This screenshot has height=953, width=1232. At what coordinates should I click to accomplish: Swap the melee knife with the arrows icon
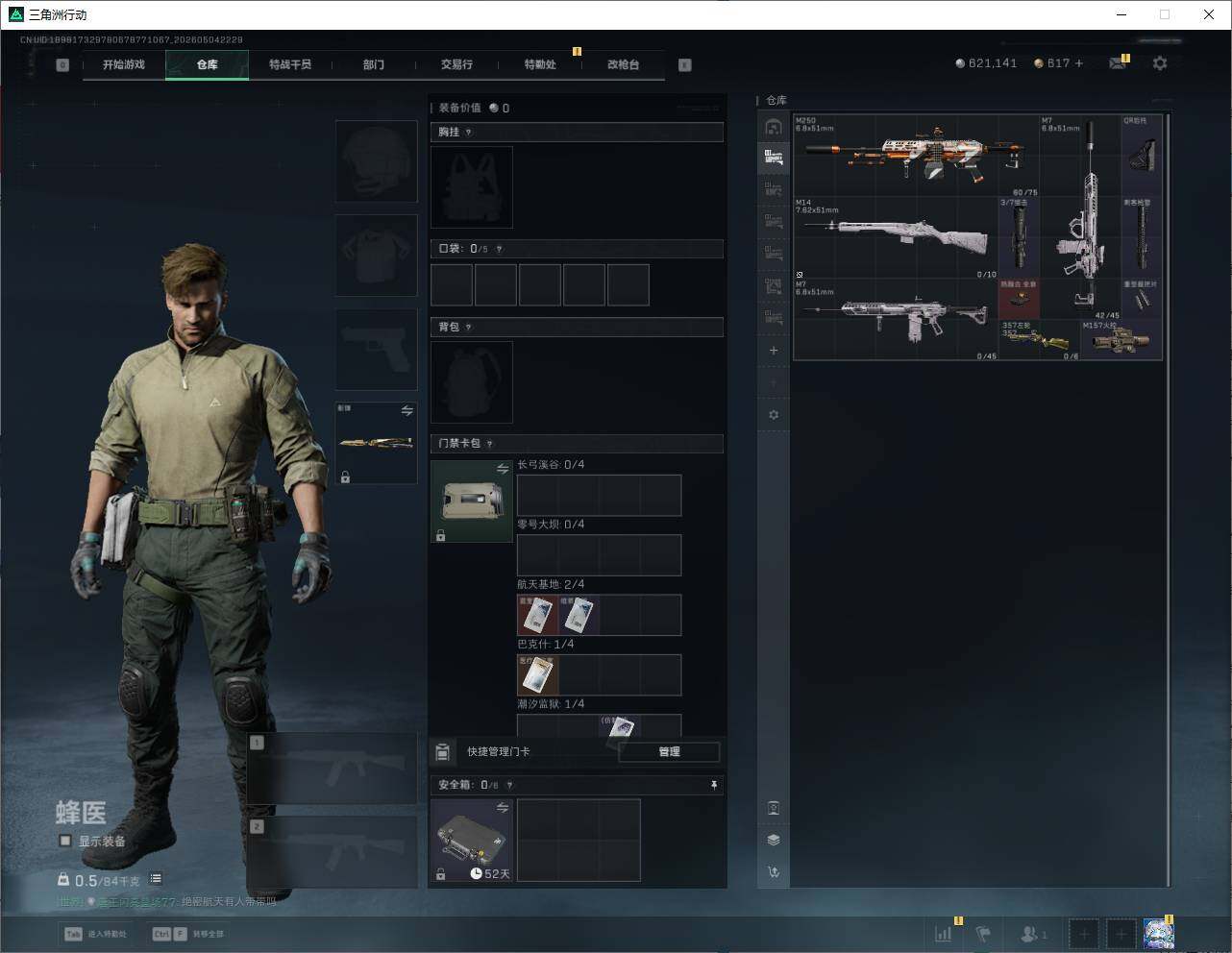pyautogui.click(x=407, y=411)
